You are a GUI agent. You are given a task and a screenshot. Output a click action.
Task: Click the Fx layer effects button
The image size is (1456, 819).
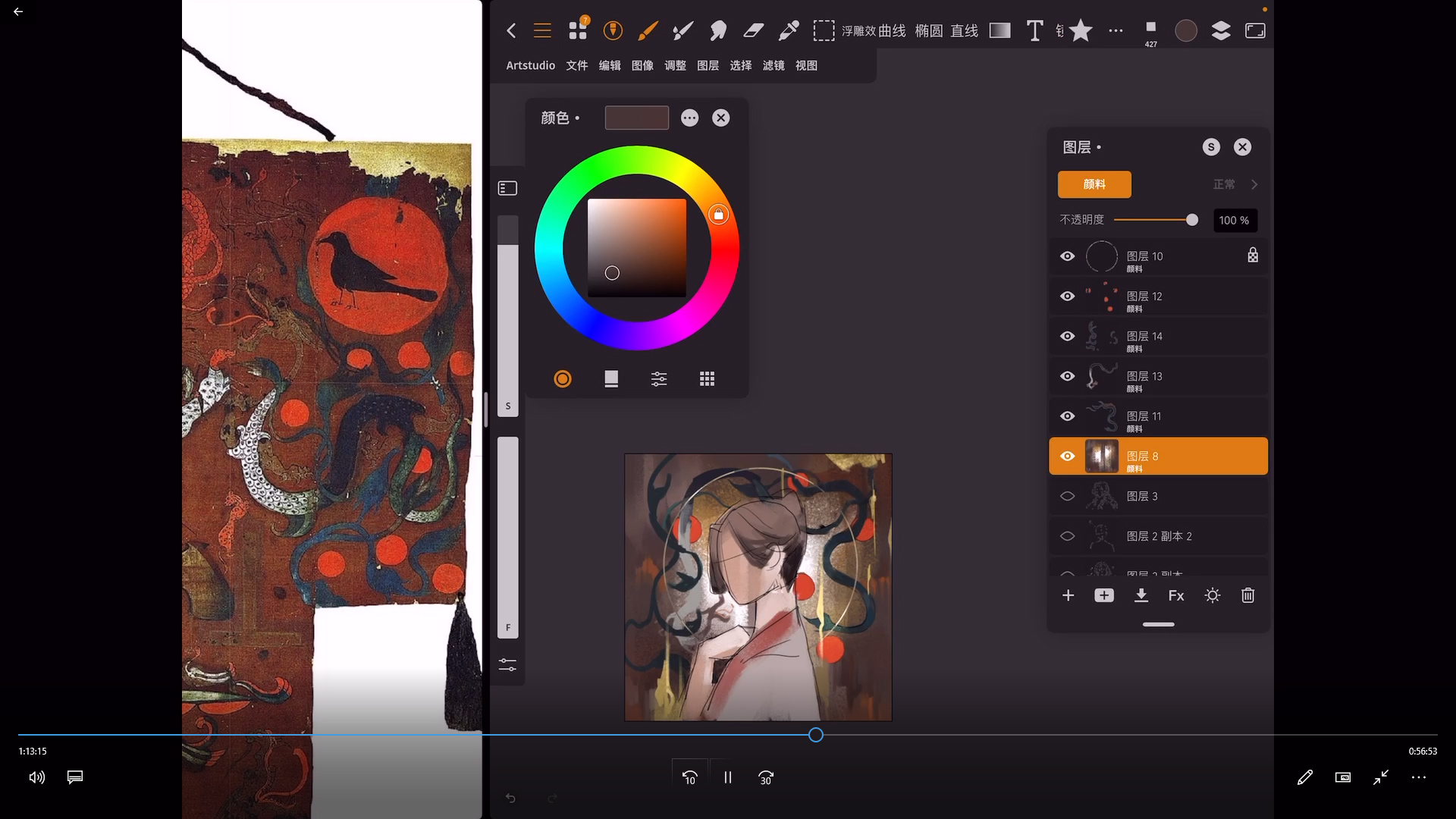click(1176, 596)
